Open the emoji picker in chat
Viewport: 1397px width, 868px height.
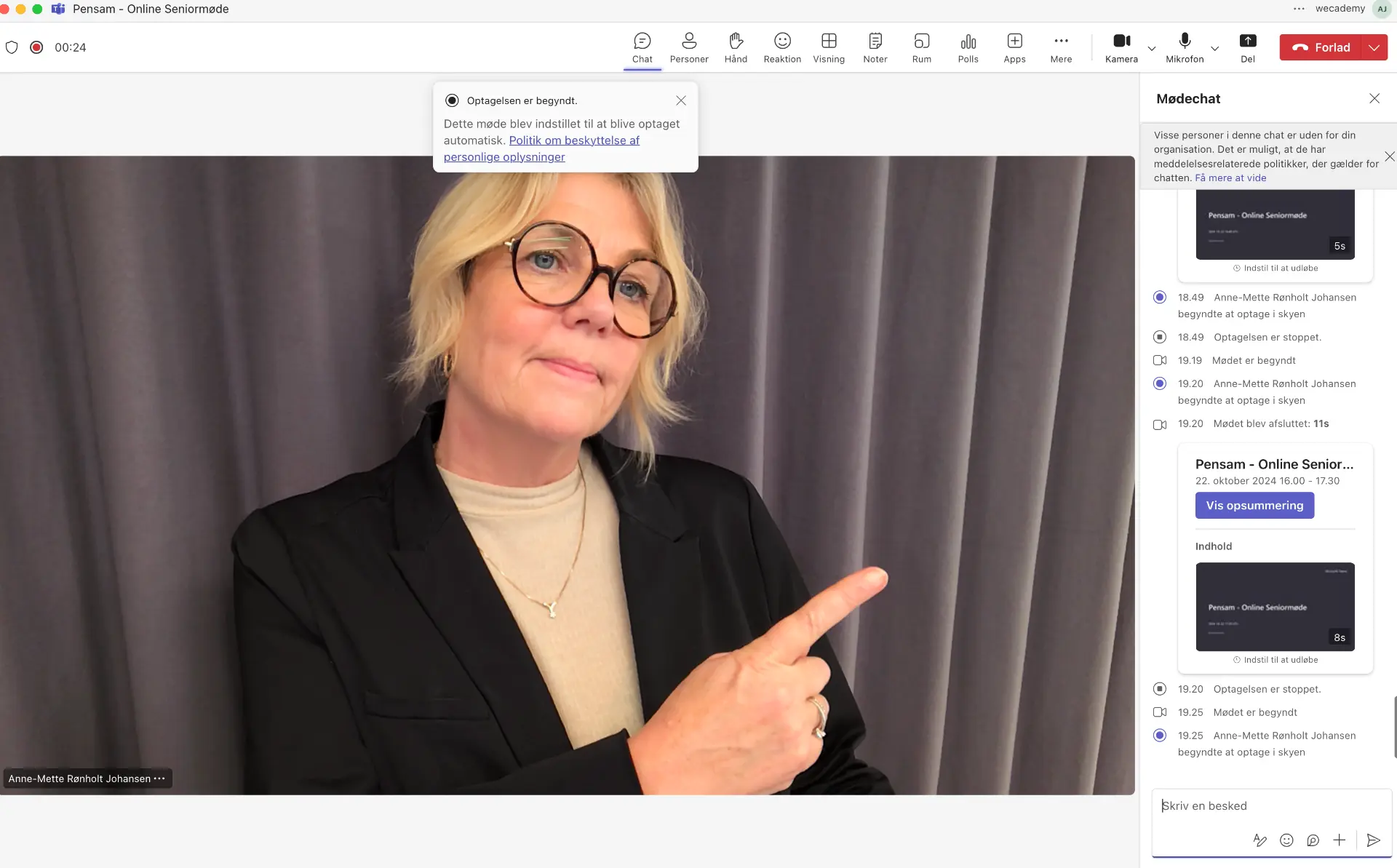[x=1286, y=840]
